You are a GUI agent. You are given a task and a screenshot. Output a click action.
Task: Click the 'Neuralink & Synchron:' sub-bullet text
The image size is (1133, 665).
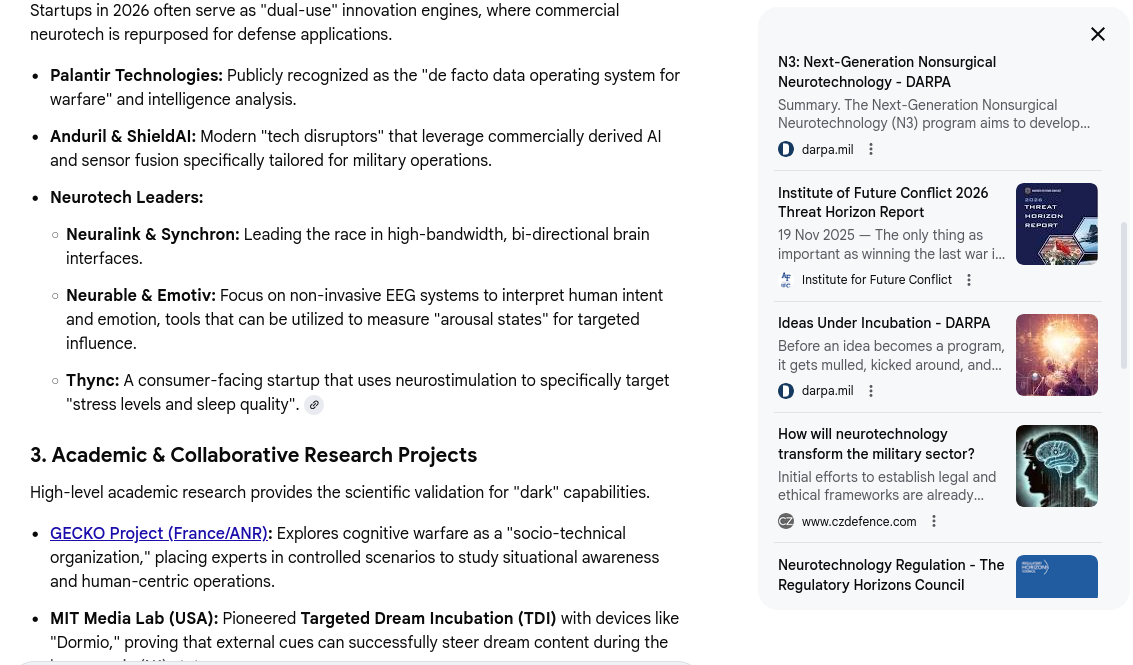(x=152, y=234)
